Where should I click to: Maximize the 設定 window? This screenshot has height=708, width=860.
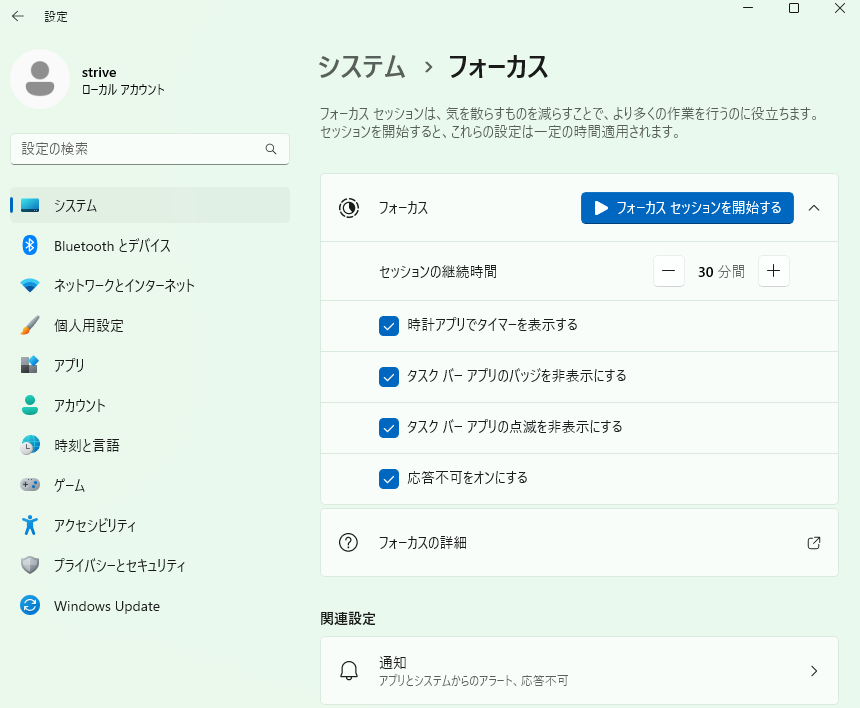(x=794, y=8)
